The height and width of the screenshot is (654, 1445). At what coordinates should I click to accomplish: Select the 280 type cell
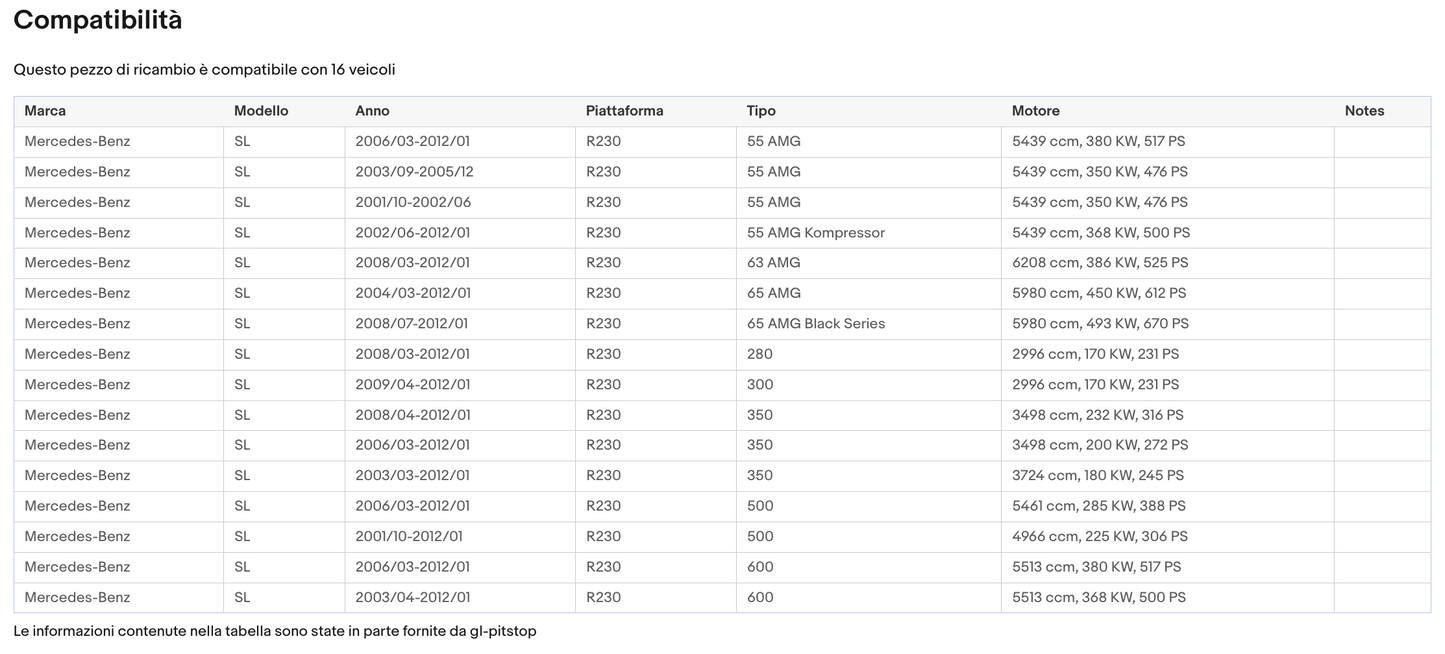pyautogui.click(x=759, y=354)
